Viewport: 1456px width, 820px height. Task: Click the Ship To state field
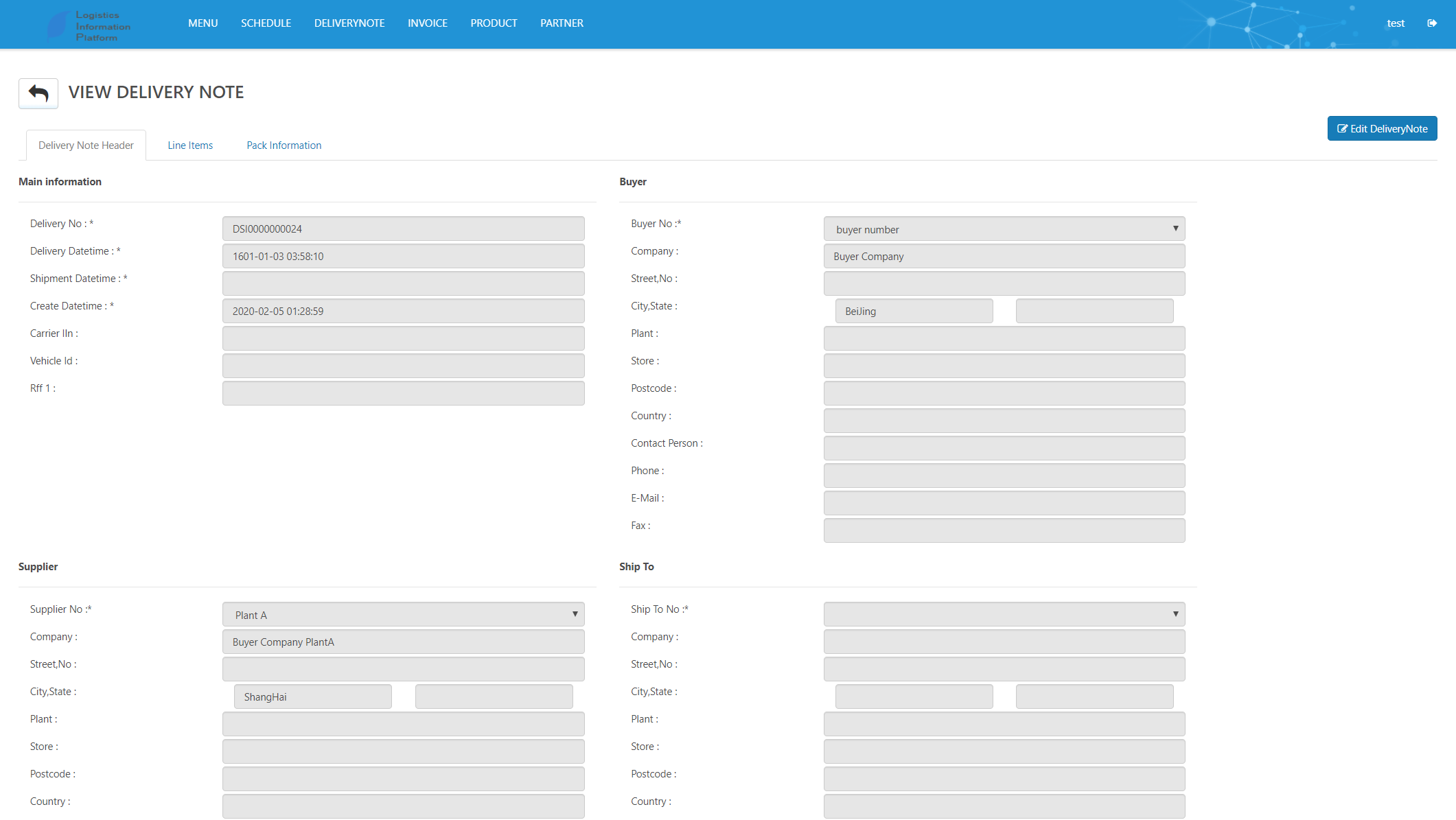[x=1095, y=697]
